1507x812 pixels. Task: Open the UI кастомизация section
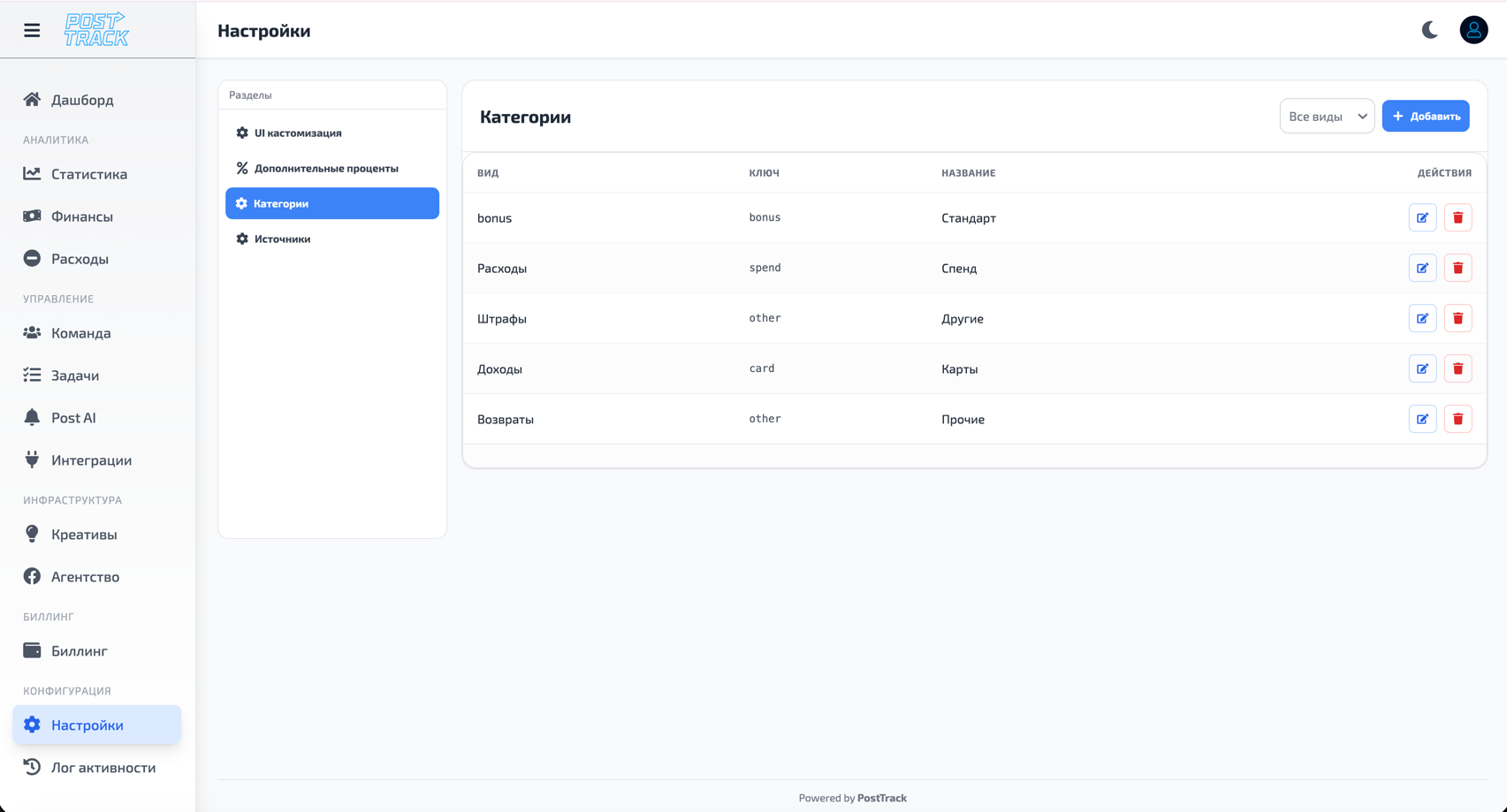[x=298, y=133]
